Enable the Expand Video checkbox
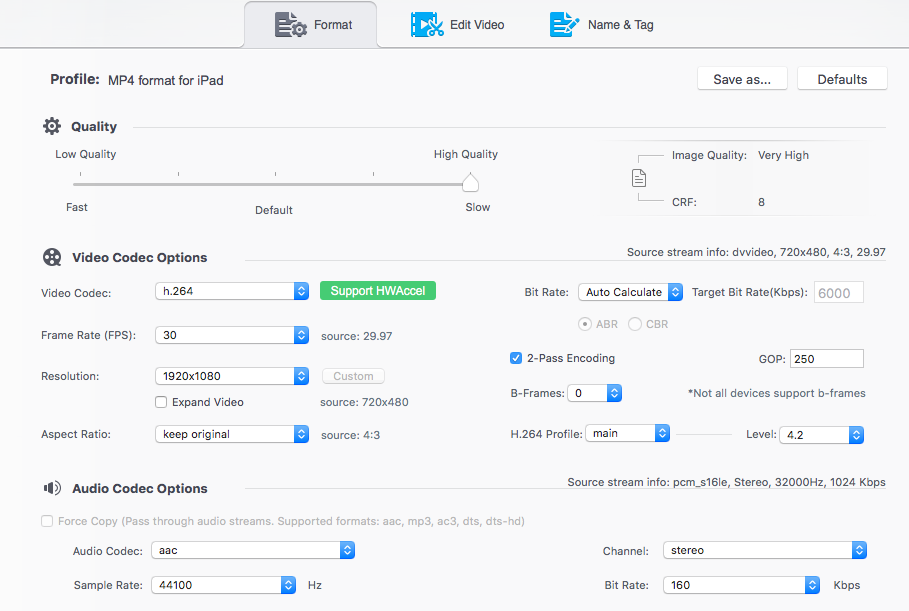This screenshot has width=909, height=611. pyautogui.click(x=161, y=402)
